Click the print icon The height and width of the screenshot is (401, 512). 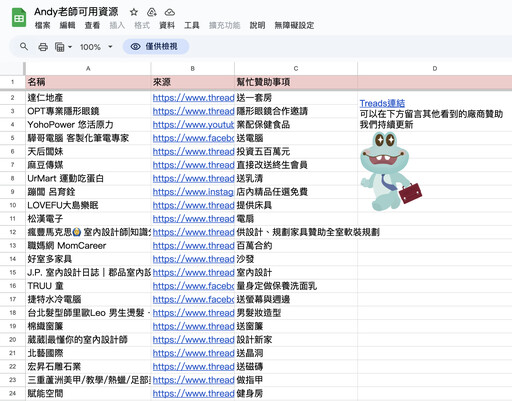point(43,47)
